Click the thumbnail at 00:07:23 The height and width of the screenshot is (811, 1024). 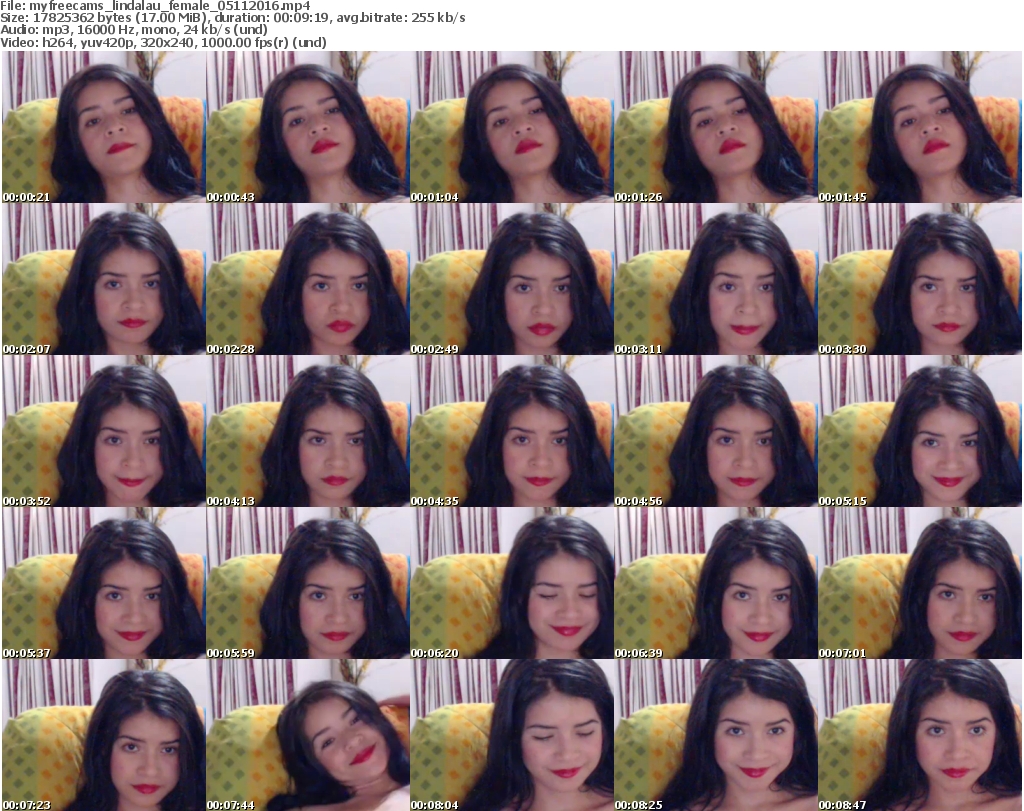pyautogui.click(x=103, y=735)
